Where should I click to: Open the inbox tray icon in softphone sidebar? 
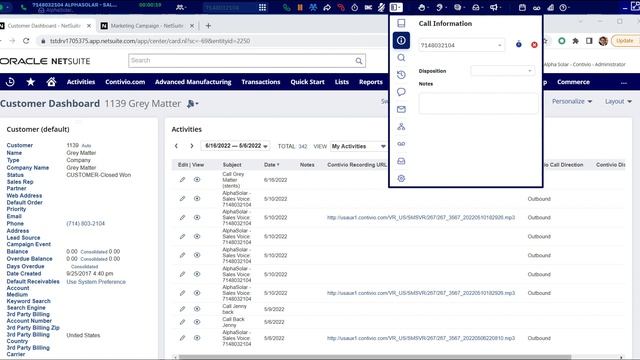(x=401, y=161)
